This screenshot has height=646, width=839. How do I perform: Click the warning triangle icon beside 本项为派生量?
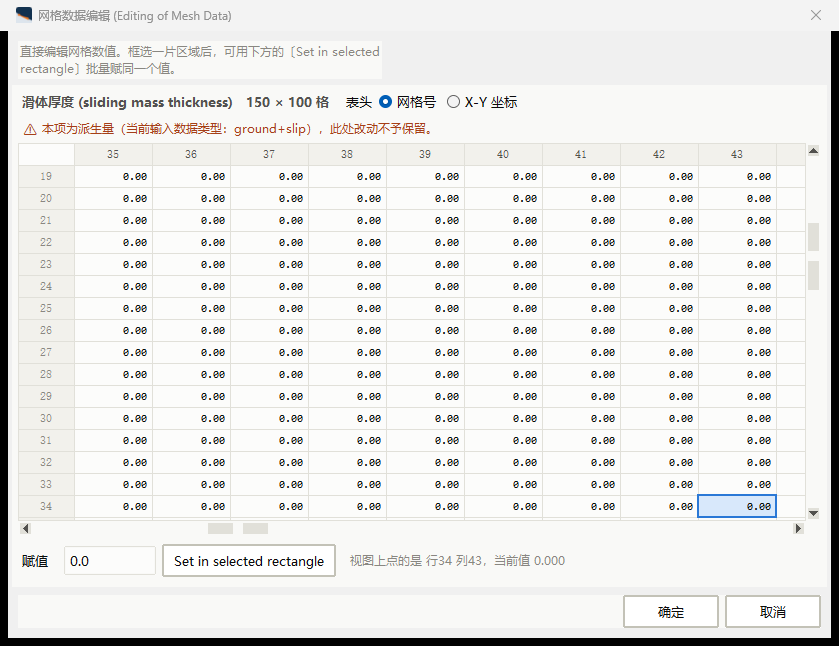30,130
